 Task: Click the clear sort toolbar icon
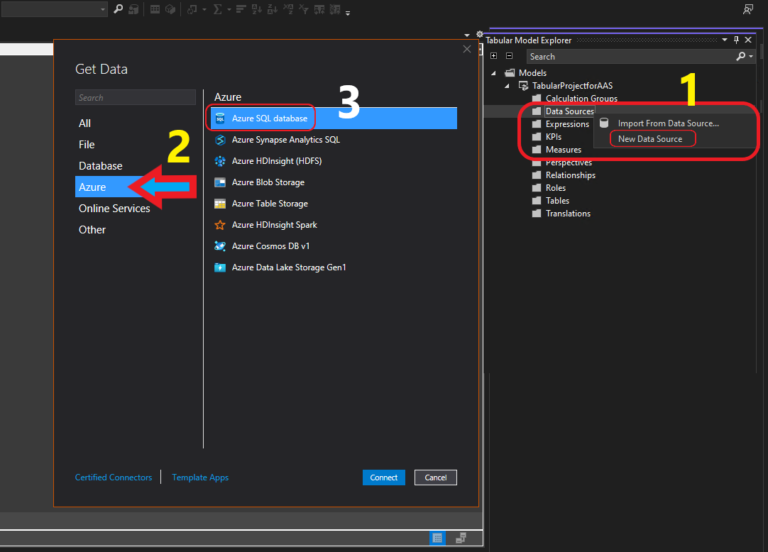coord(288,9)
